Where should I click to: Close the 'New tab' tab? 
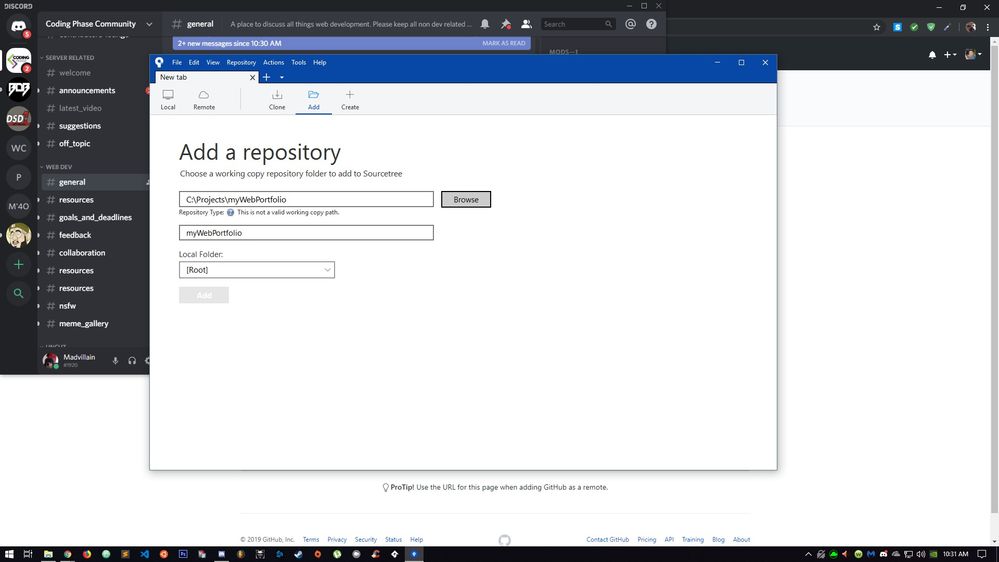point(252,77)
